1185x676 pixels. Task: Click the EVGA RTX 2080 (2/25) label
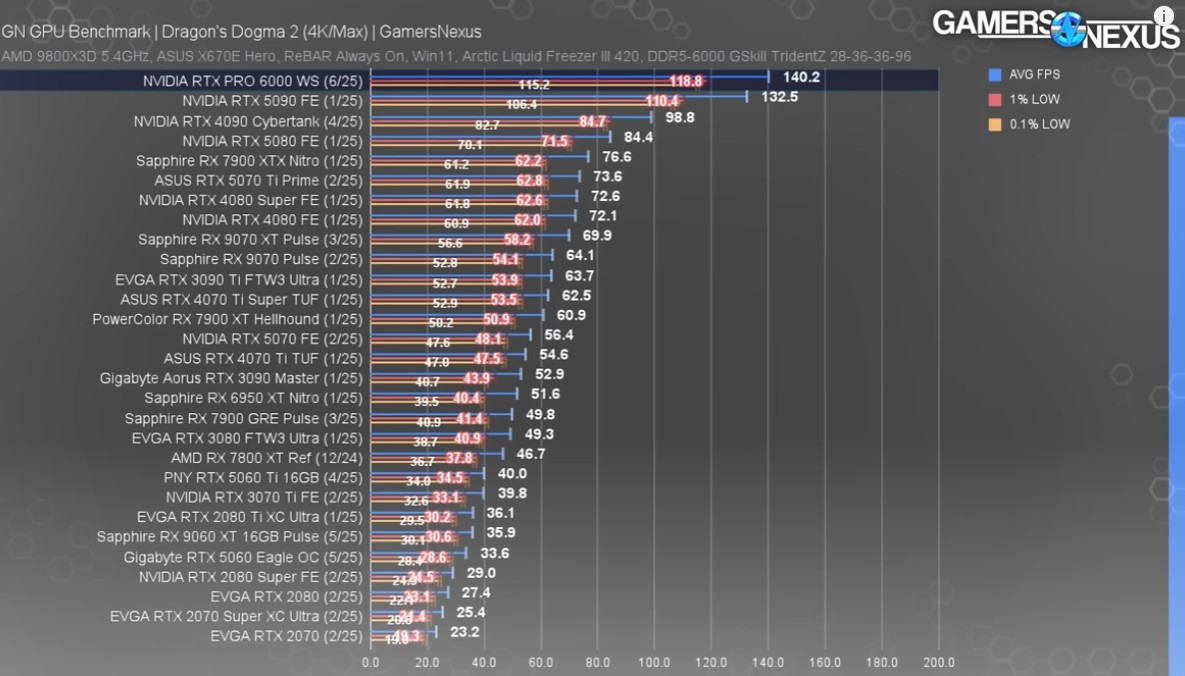click(286, 597)
